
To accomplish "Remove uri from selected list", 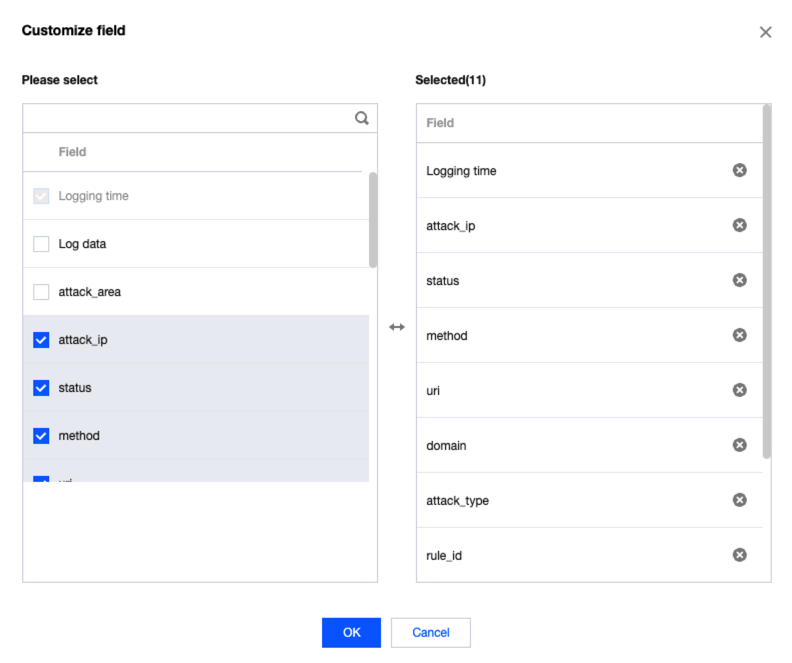I will [x=739, y=390].
